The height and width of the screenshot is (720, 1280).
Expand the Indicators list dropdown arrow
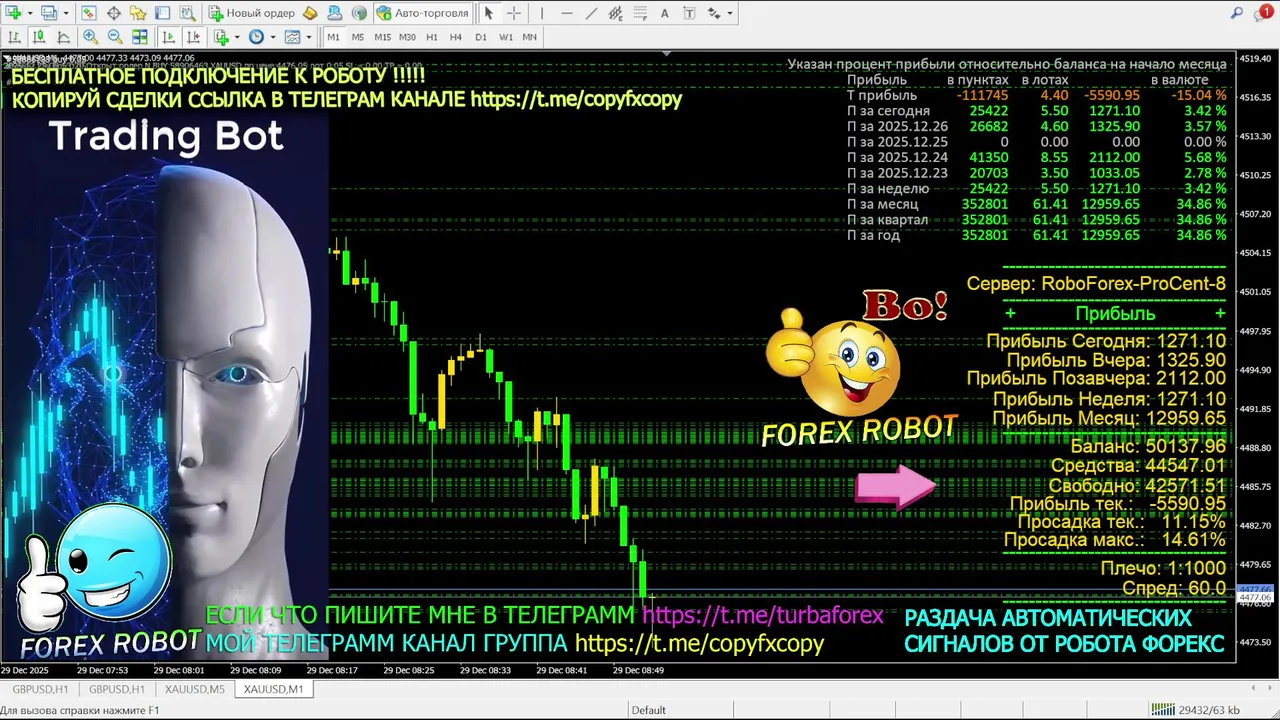pos(237,37)
